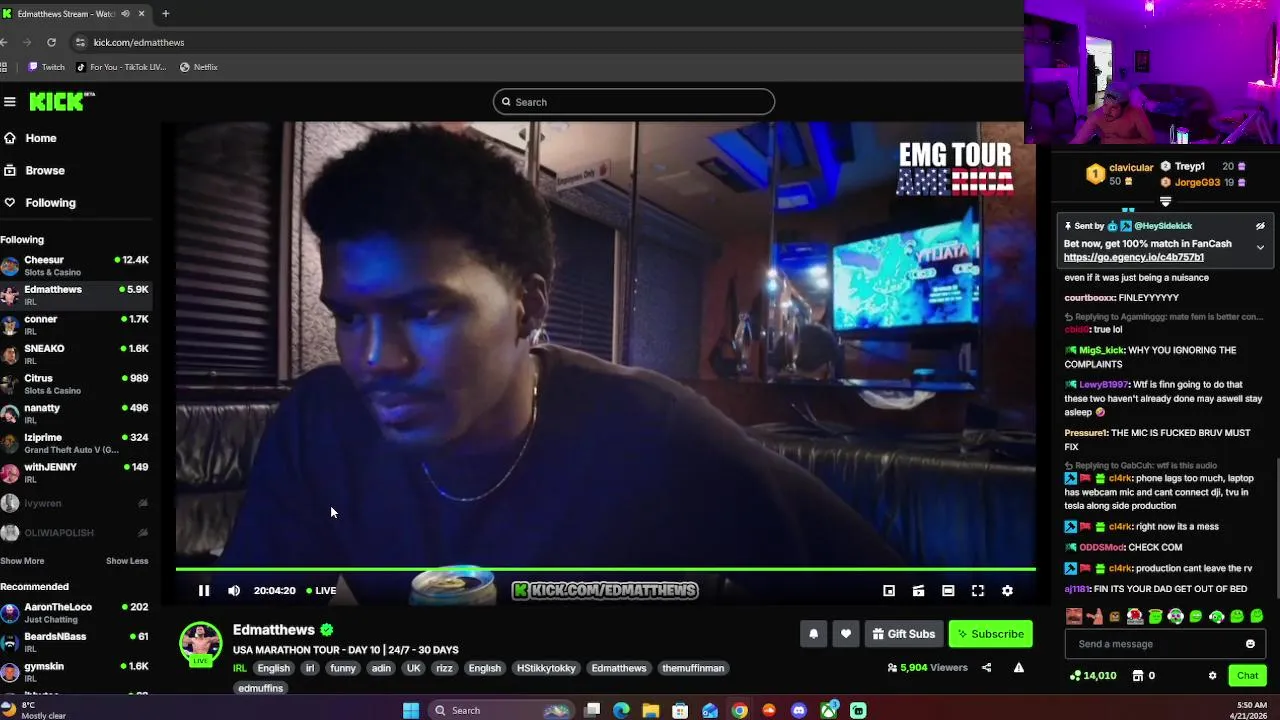The height and width of the screenshot is (720, 1280).
Task: Click the edmuffins tag
Action: tap(261, 688)
